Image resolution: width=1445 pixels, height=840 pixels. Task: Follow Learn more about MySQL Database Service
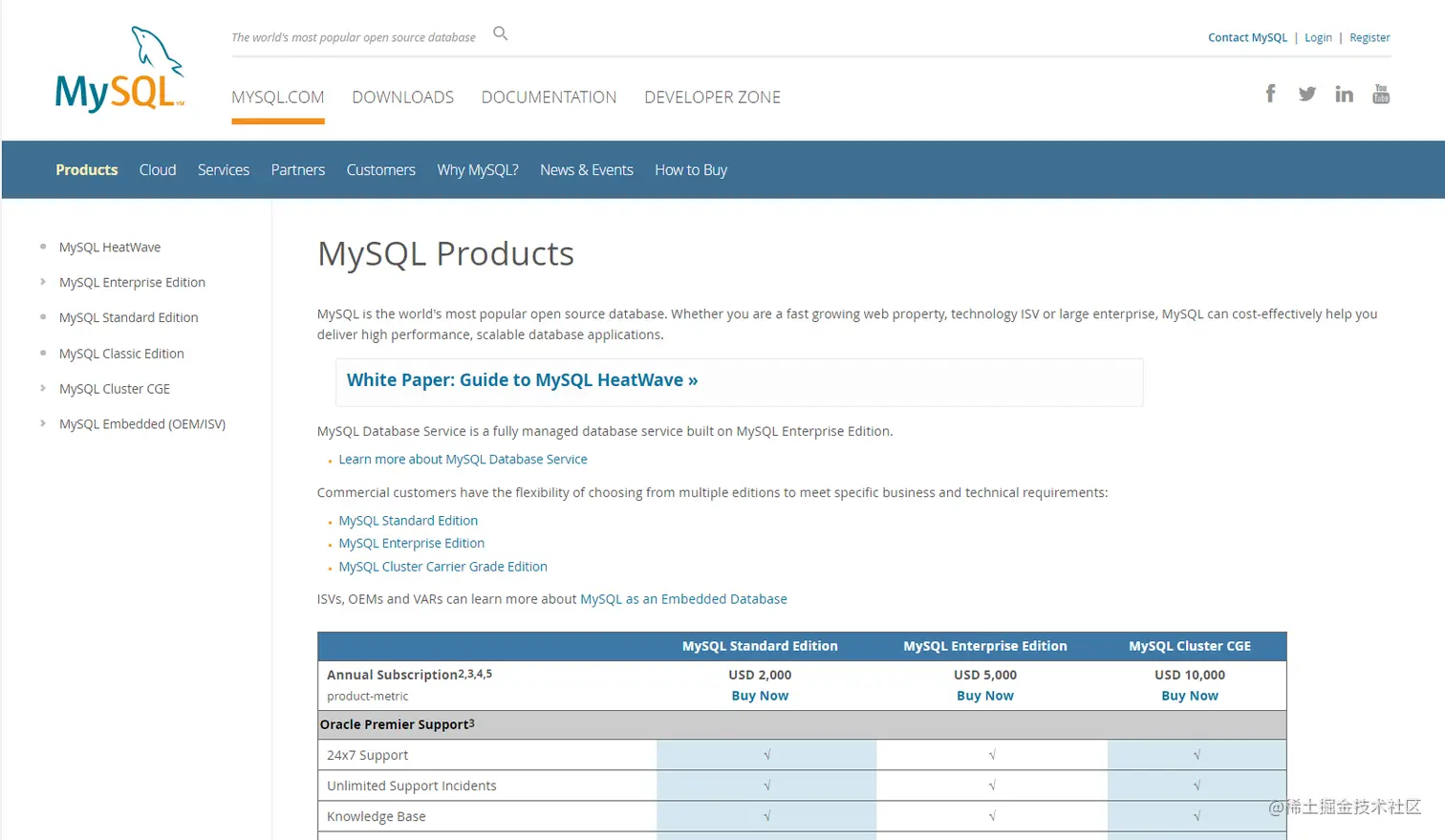[x=463, y=459]
